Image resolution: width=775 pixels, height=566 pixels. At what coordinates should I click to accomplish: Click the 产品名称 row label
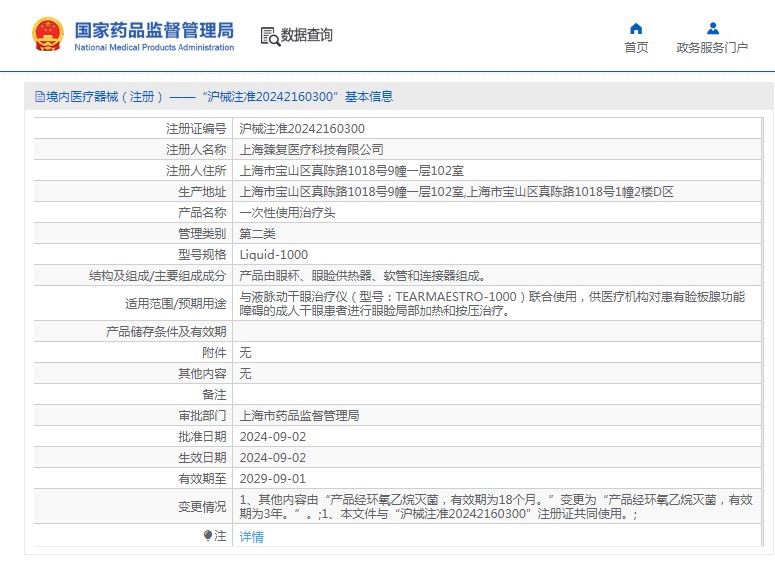pos(202,213)
